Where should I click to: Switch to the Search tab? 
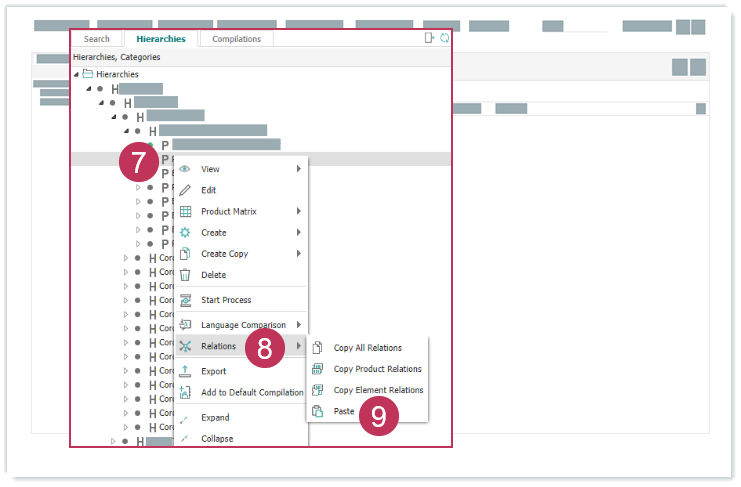97,39
